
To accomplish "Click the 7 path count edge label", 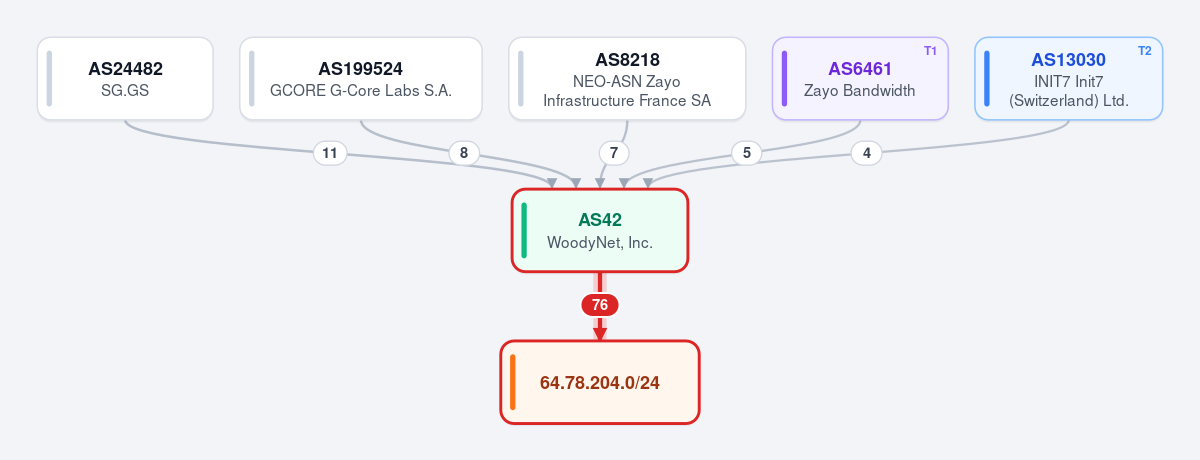I will pos(614,153).
